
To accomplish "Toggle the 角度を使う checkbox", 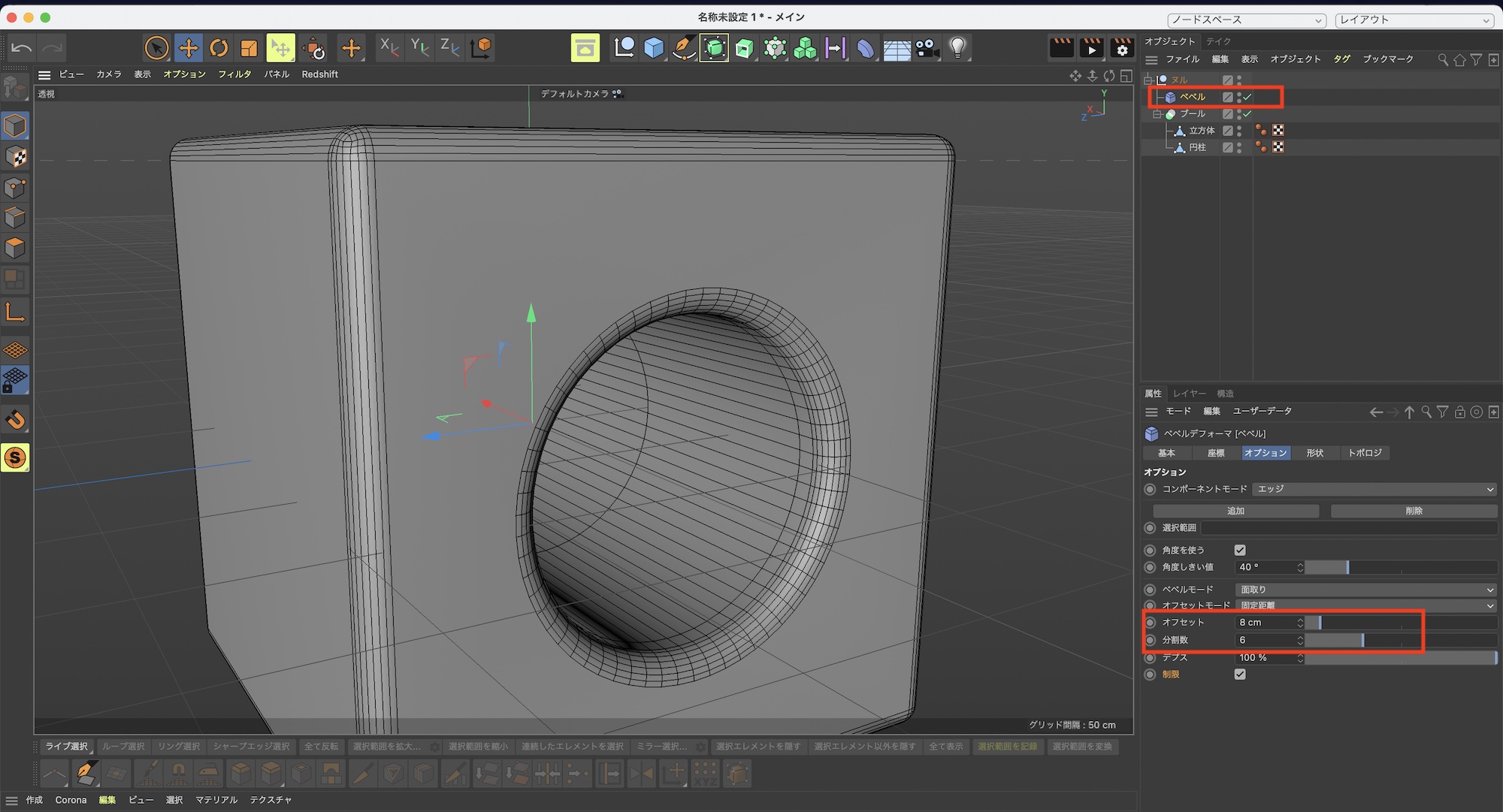I will pyautogui.click(x=1240, y=550).
